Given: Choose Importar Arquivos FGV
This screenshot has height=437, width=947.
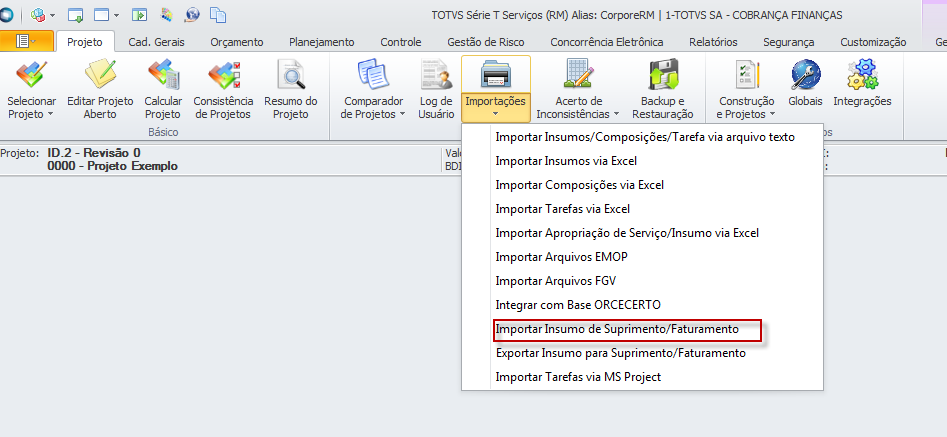Looking at the screenshot, I should pyautogui.click(x=643, y=281).
